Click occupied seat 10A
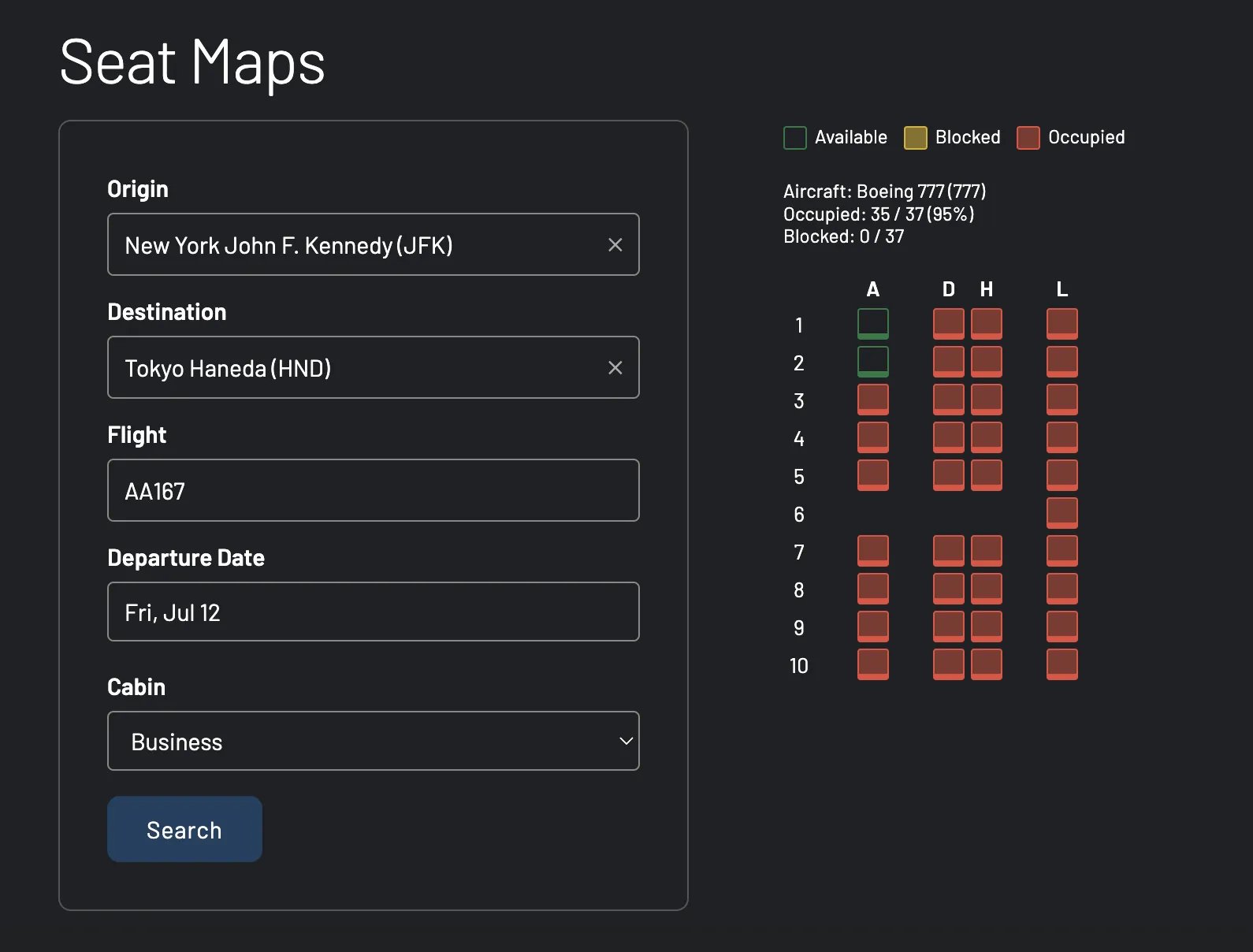 click(873, 664)
